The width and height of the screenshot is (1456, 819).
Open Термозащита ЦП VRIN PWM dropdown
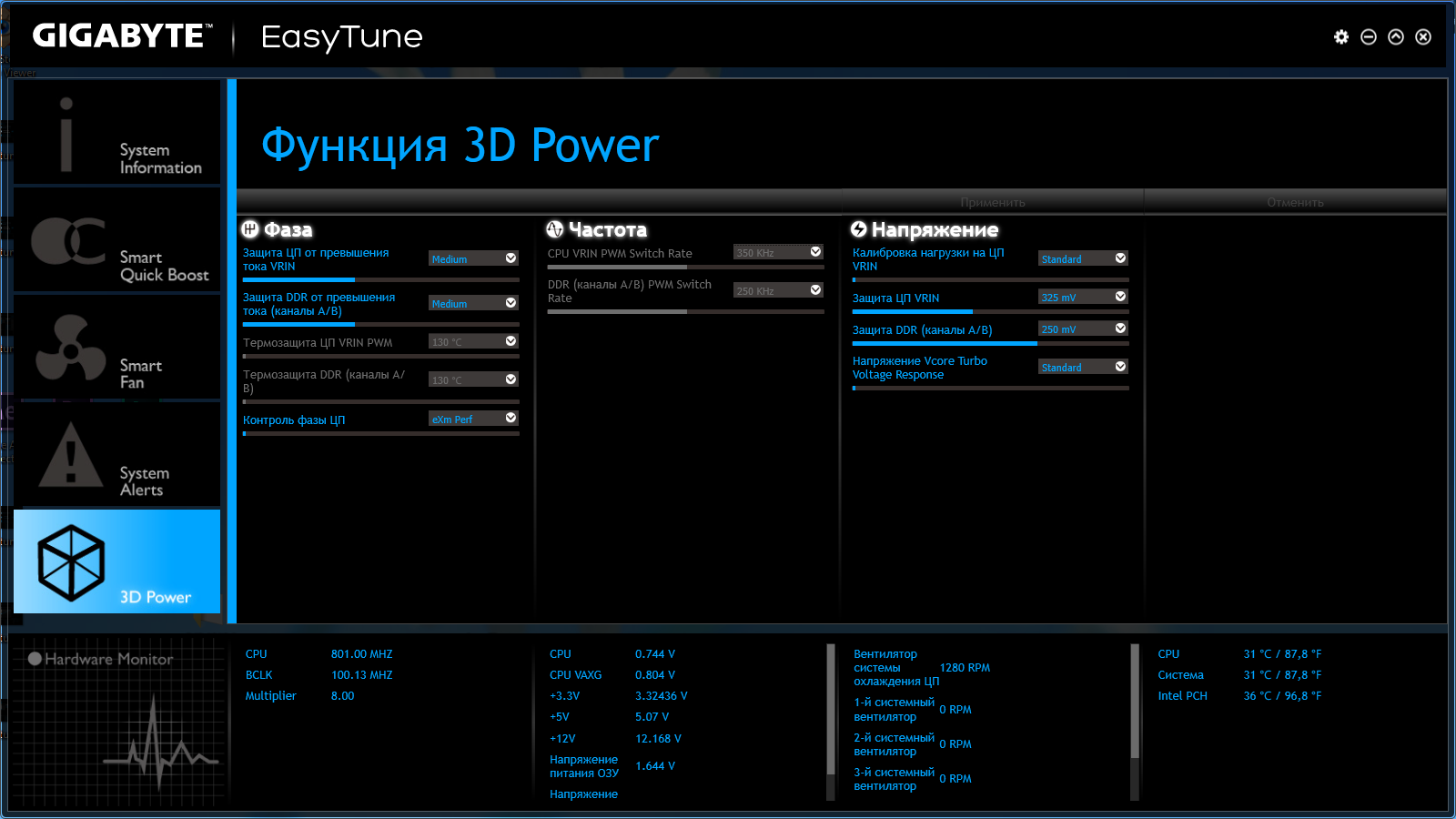[473, 341]
